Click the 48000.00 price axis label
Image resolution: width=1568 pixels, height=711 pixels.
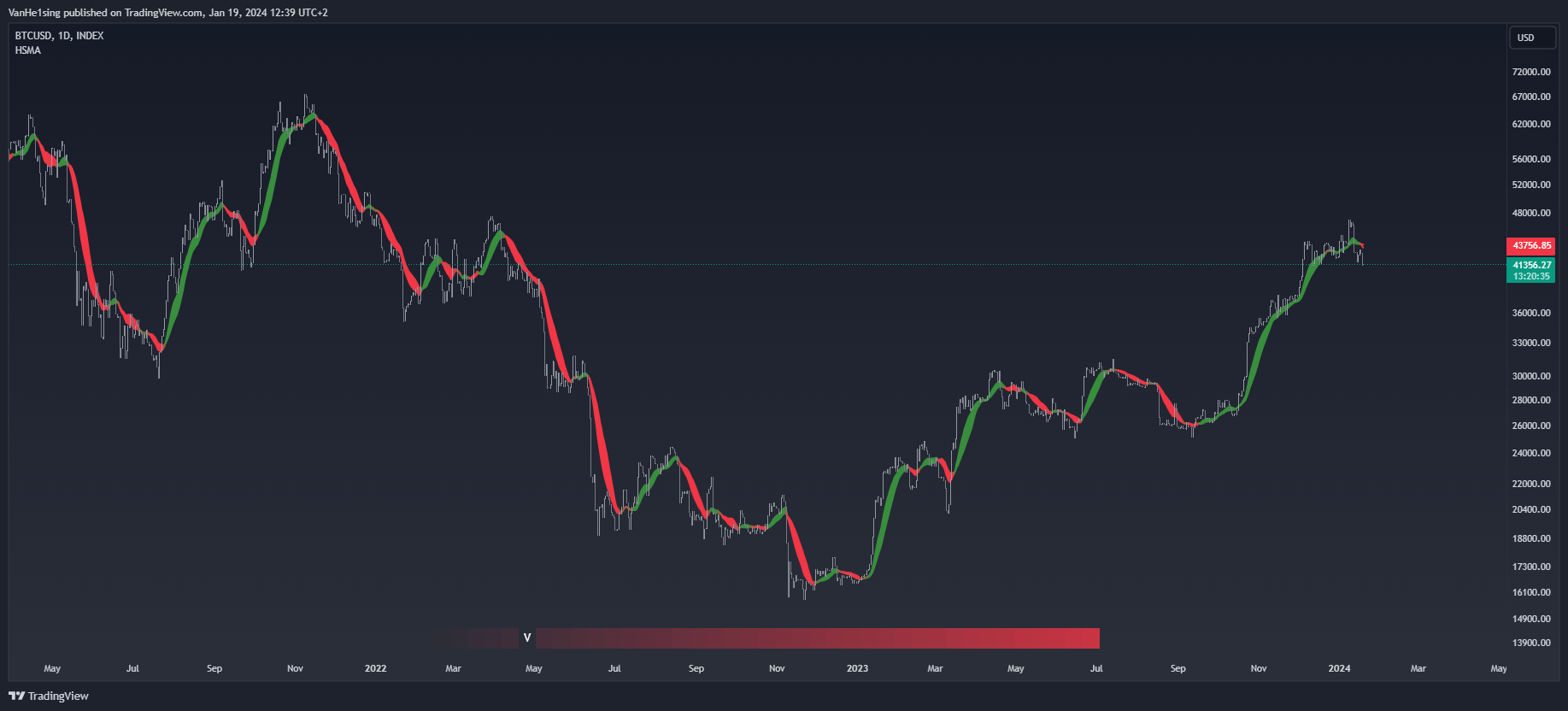1531,213
